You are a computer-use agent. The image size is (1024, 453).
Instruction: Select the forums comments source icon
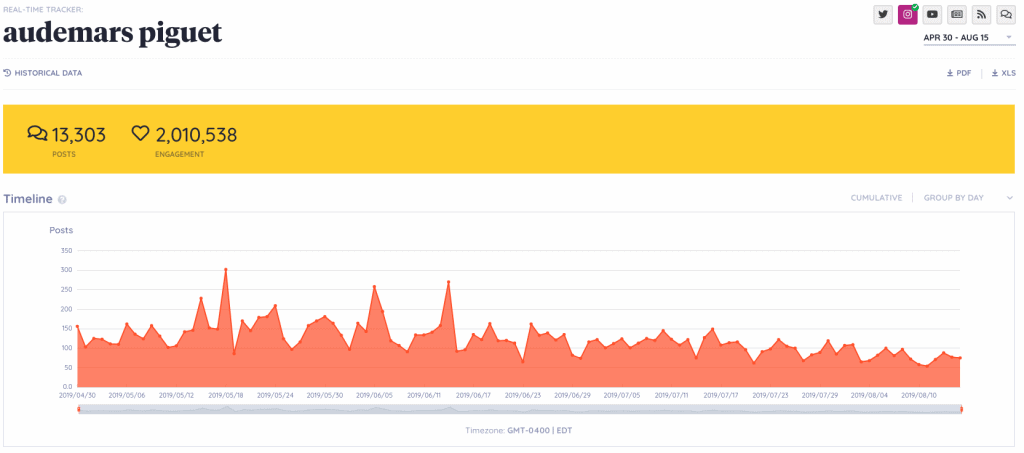(x=1006, y=14)
